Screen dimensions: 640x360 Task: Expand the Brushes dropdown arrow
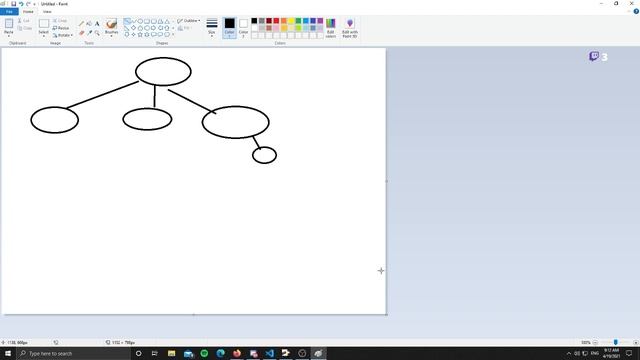pyautogui.click(x=111, y=36)
